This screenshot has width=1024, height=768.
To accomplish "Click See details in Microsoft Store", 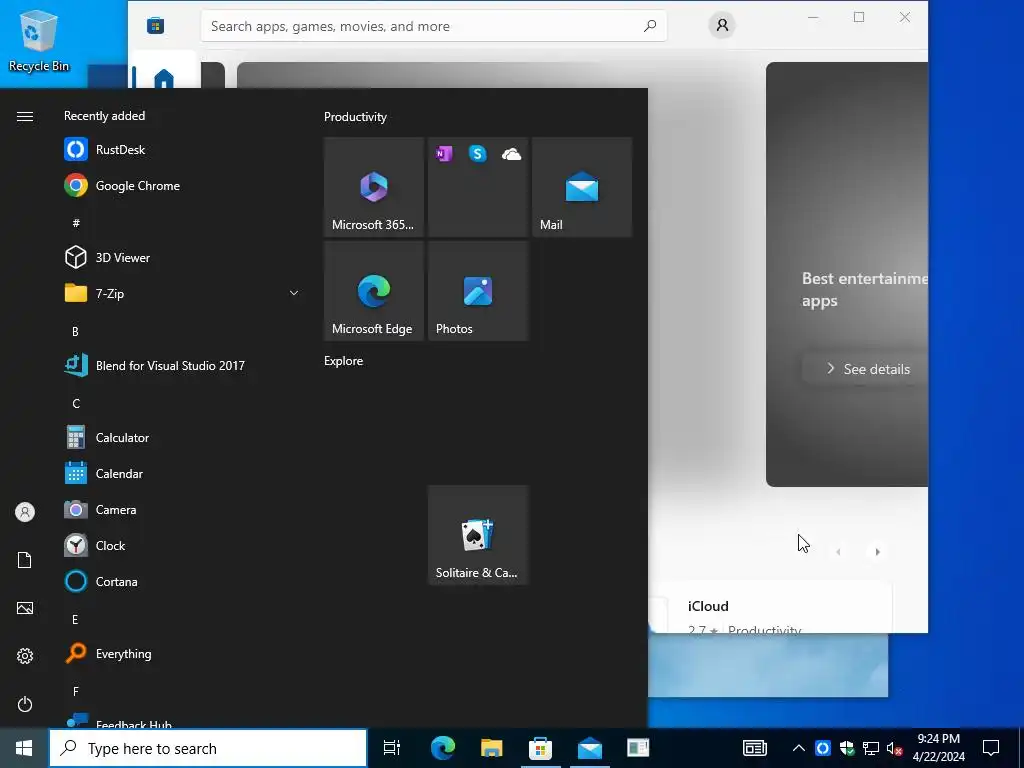I will [866, 369].
